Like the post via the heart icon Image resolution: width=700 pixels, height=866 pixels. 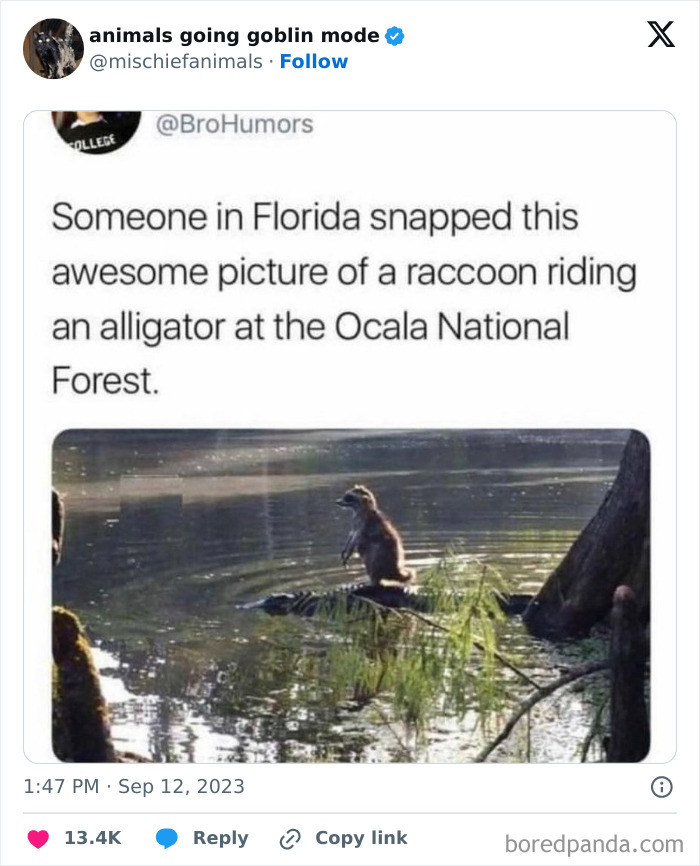click(36, 838)
